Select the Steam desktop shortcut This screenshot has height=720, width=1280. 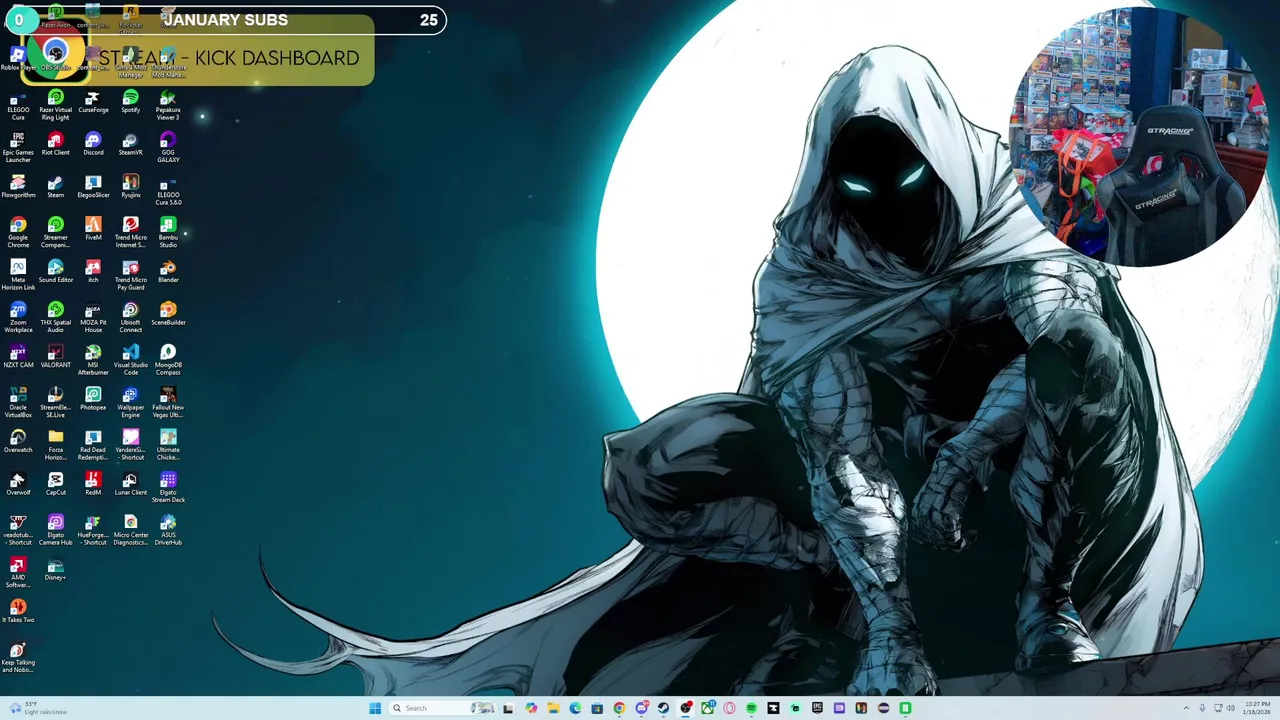[55, 187]
